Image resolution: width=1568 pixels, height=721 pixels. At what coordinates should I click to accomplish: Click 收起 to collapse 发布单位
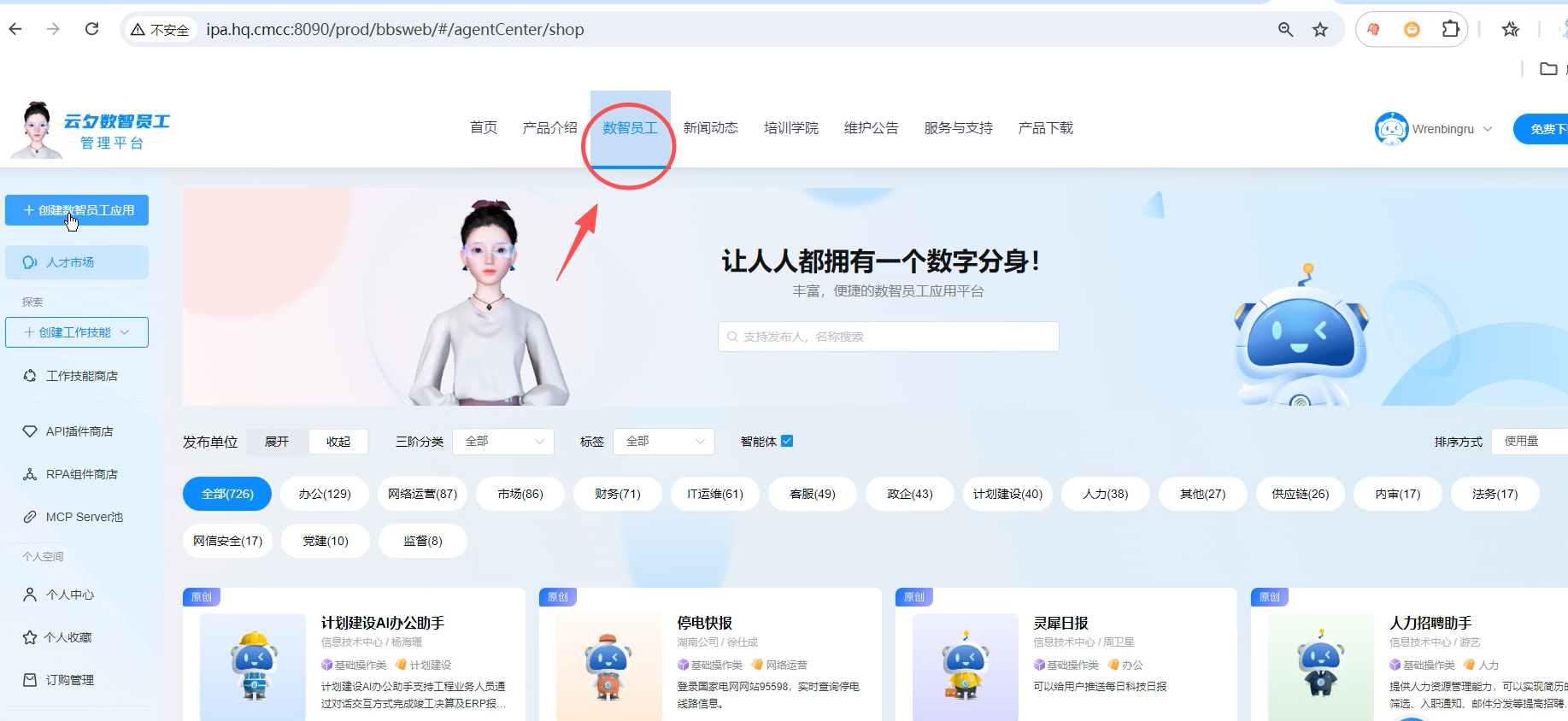[338, 442]
